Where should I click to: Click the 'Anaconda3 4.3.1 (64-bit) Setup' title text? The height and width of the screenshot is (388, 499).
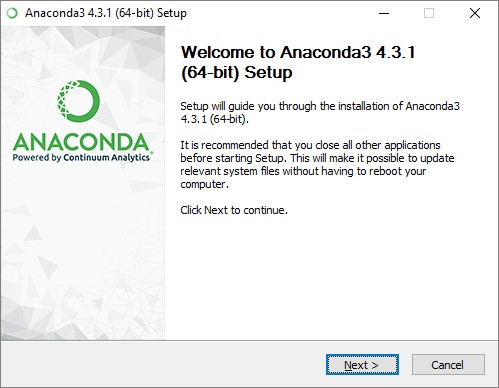pos(106,13)
